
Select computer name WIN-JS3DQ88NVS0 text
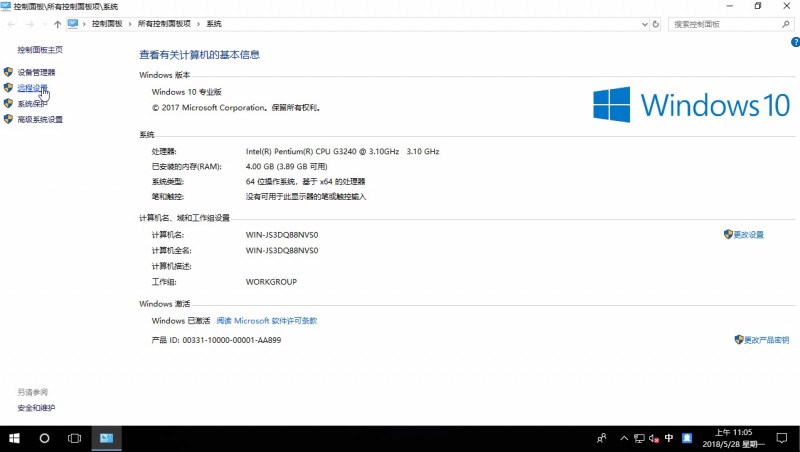pyautogui.click(x=282, y=235)
